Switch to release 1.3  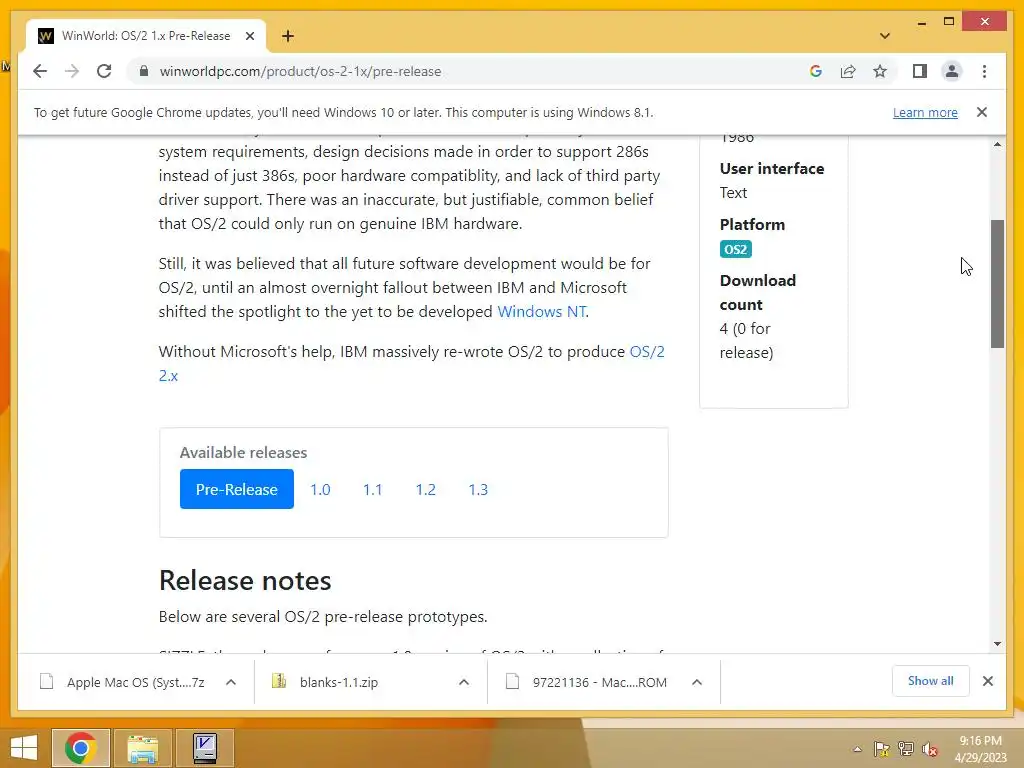[478, 489]
